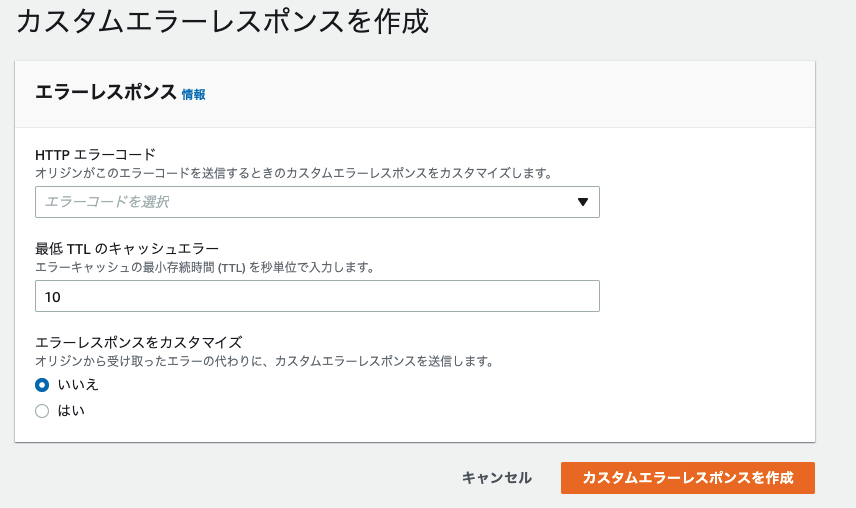This screenshot has width=856, height=508.
Task: Click the エラーコードを選択 placeholder text
Action: point(107,202)
